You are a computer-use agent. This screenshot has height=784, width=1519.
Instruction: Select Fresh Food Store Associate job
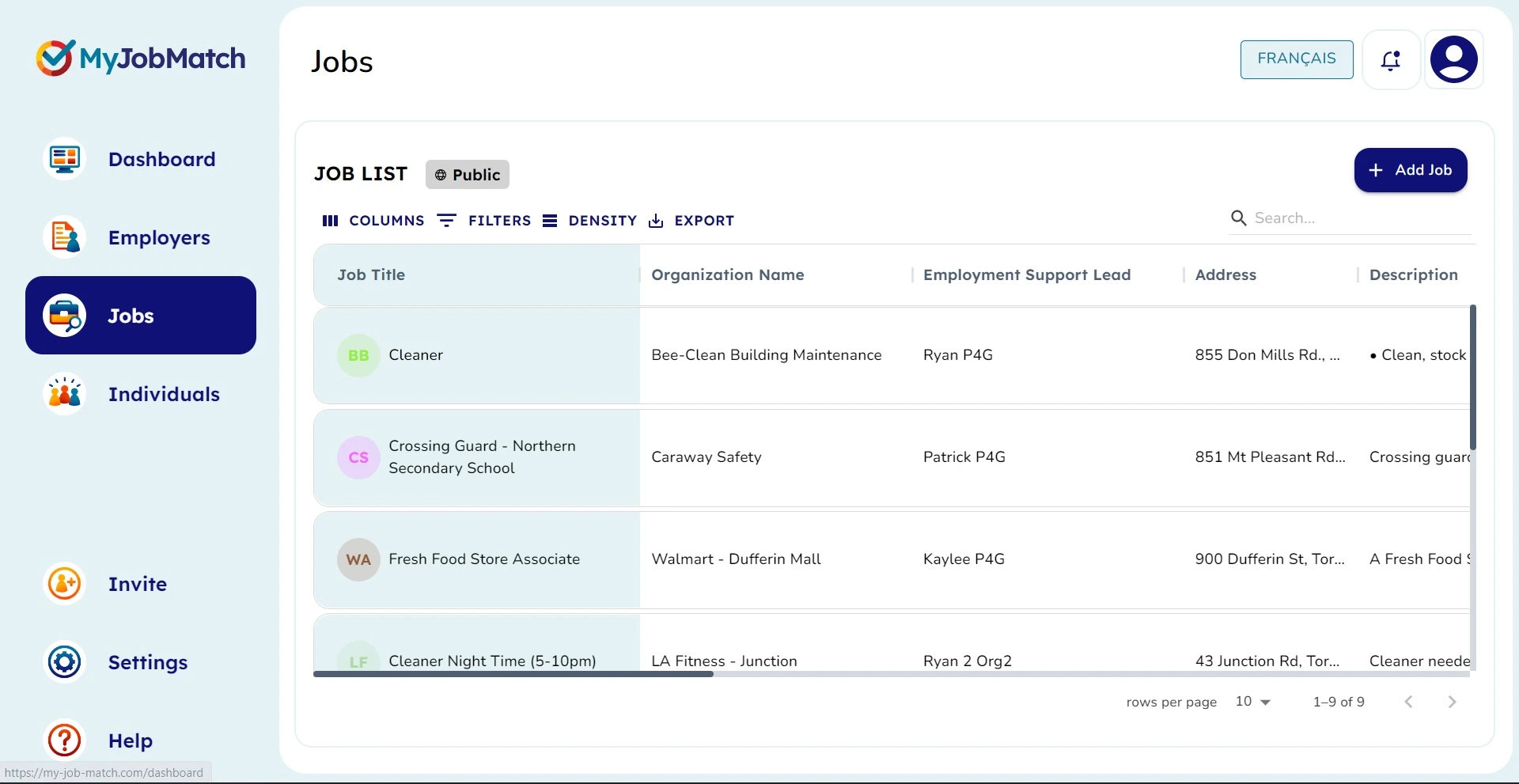484,559
